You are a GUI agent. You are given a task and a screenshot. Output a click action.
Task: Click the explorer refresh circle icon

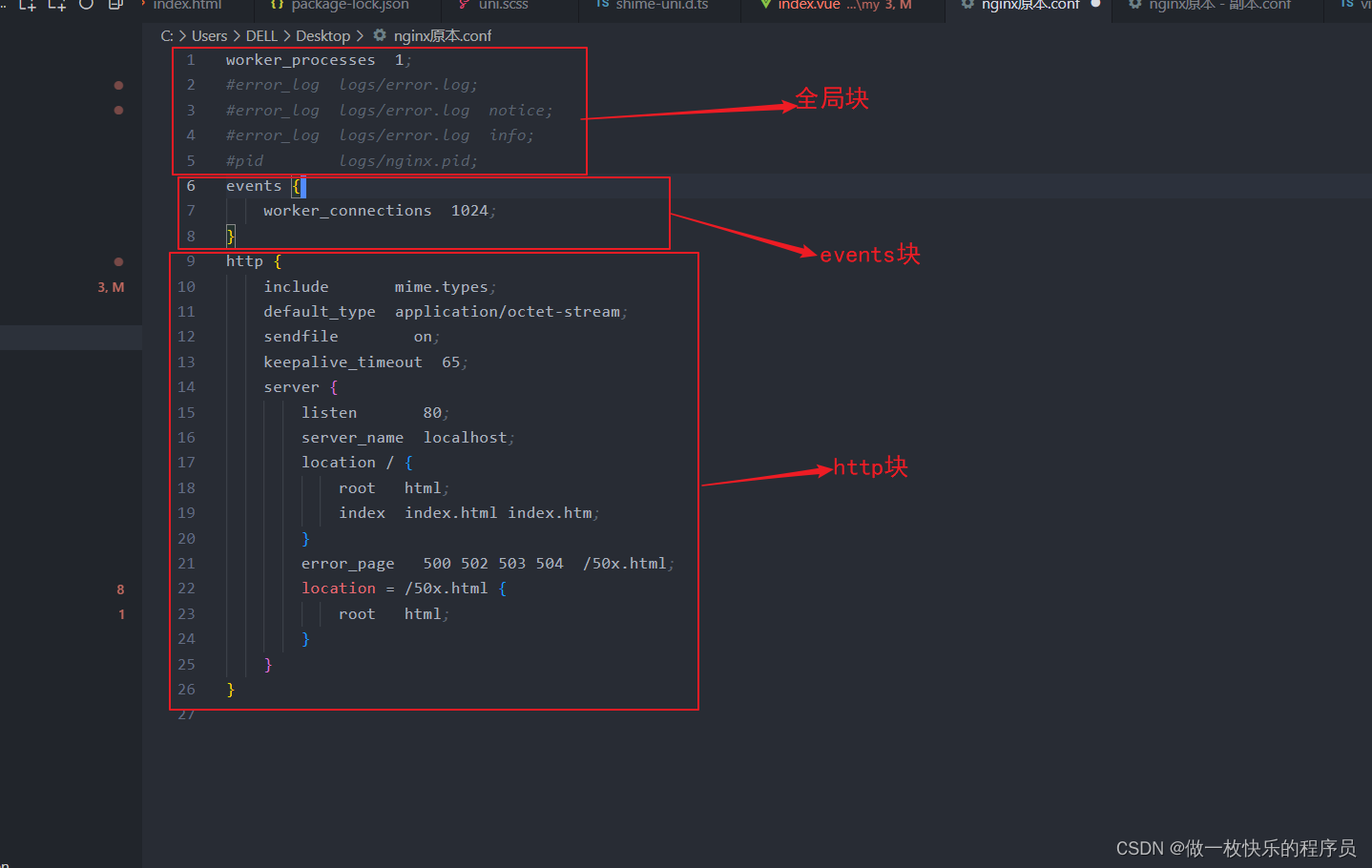tap(86, 4)
